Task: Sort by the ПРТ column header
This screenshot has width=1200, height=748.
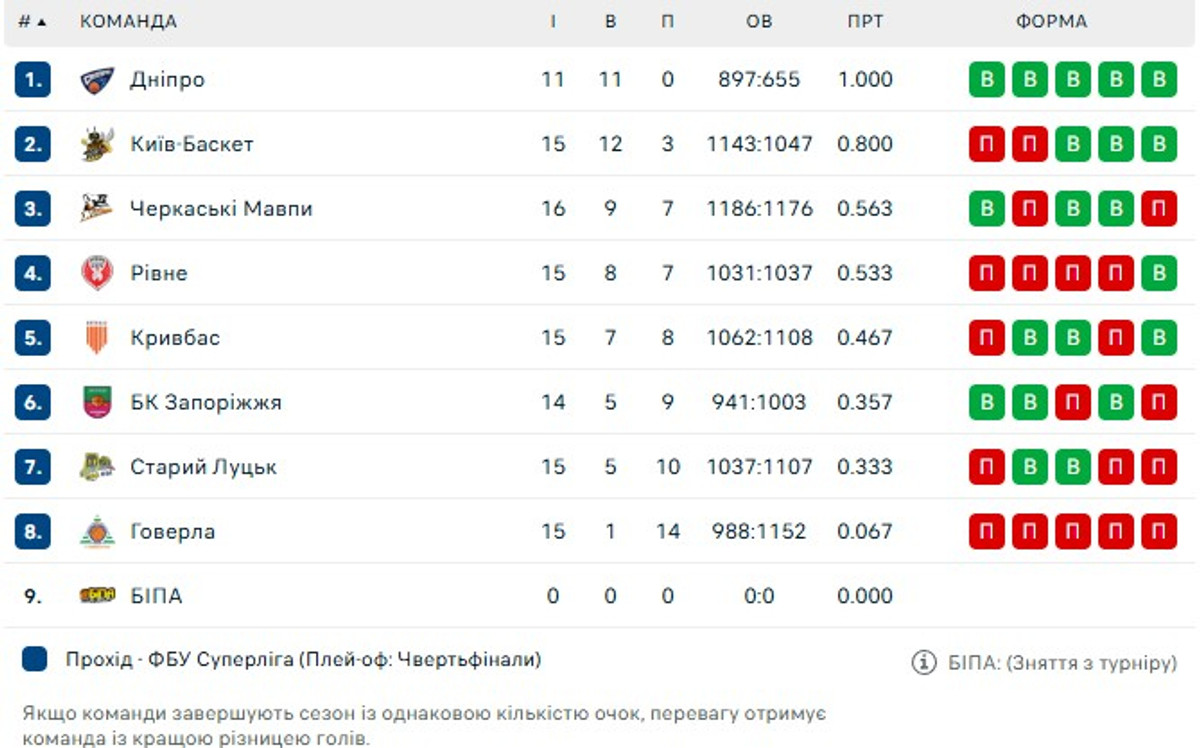Action: pos(865,21)
